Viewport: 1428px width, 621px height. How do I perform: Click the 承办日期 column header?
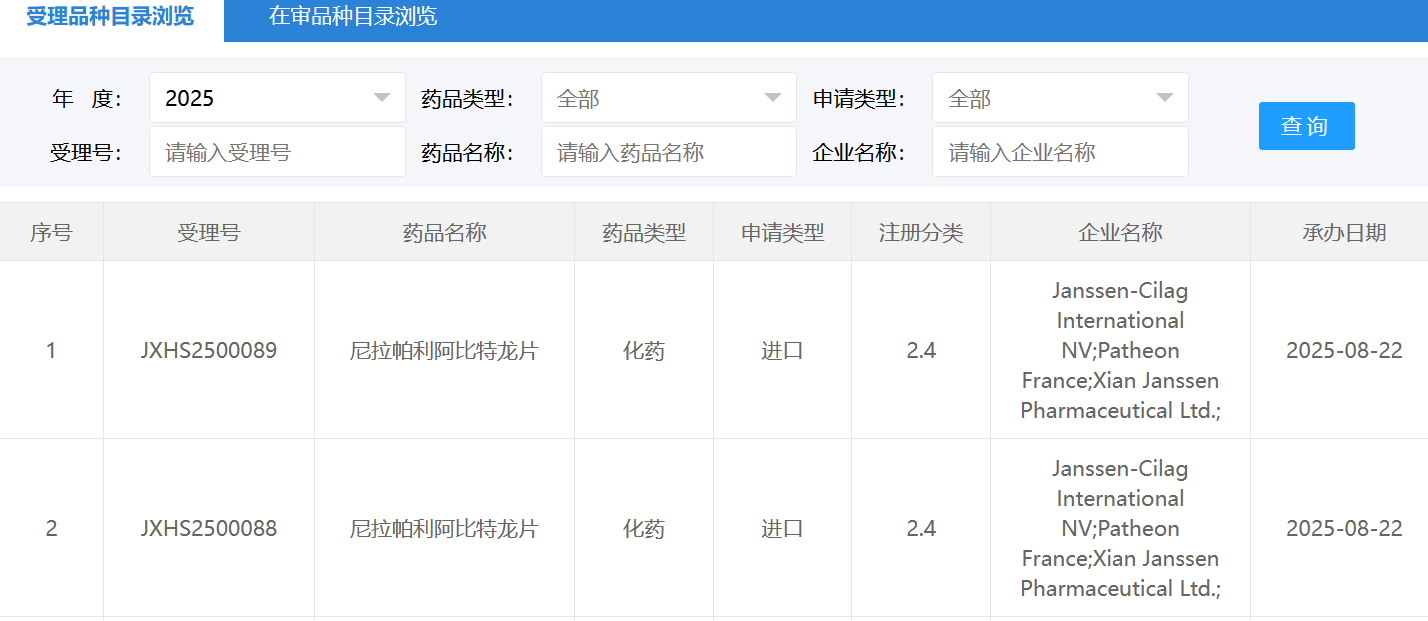coord(1343,233)
